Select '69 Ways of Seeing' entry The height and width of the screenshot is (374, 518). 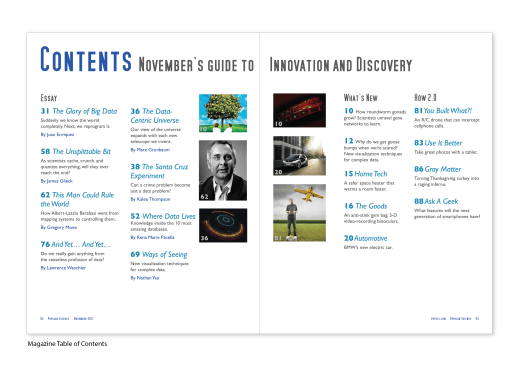(x=159, y=254)
